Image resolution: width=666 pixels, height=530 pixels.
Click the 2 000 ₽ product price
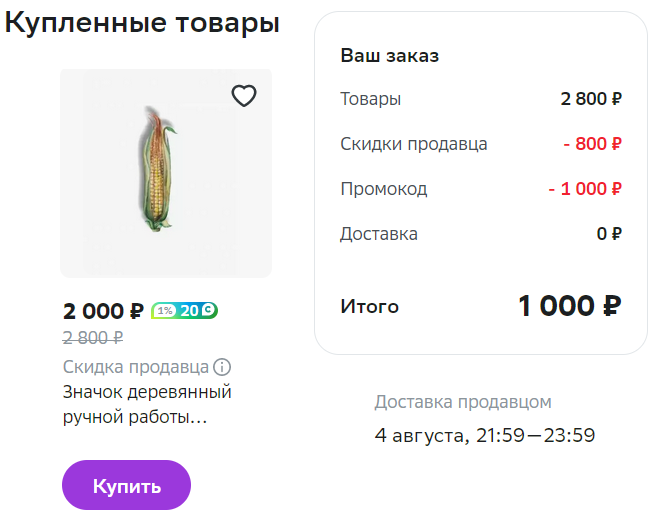pyautogui.click(x=103, y=311)
